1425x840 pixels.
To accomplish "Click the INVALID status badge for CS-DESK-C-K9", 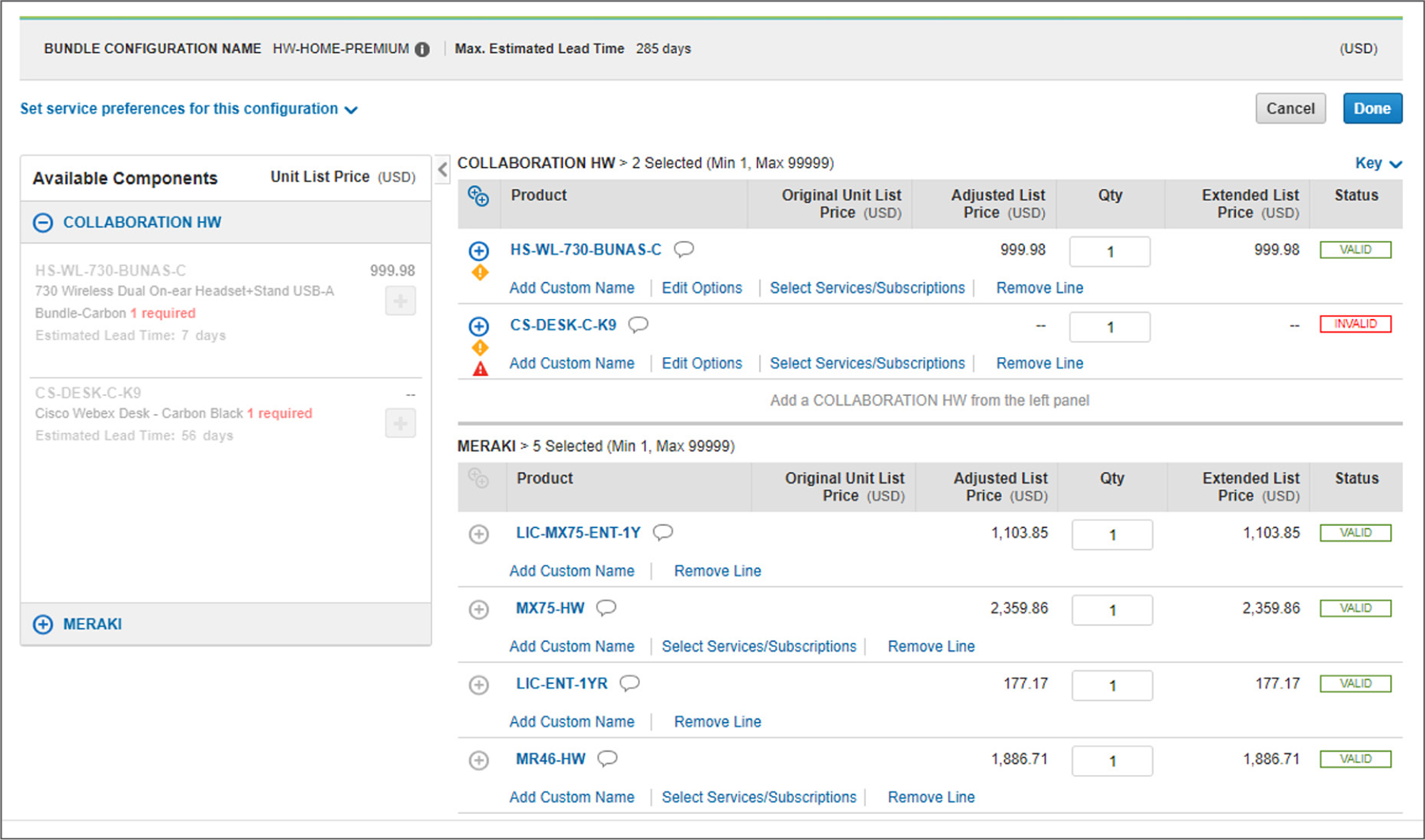I will click(x=1355, y=324).
